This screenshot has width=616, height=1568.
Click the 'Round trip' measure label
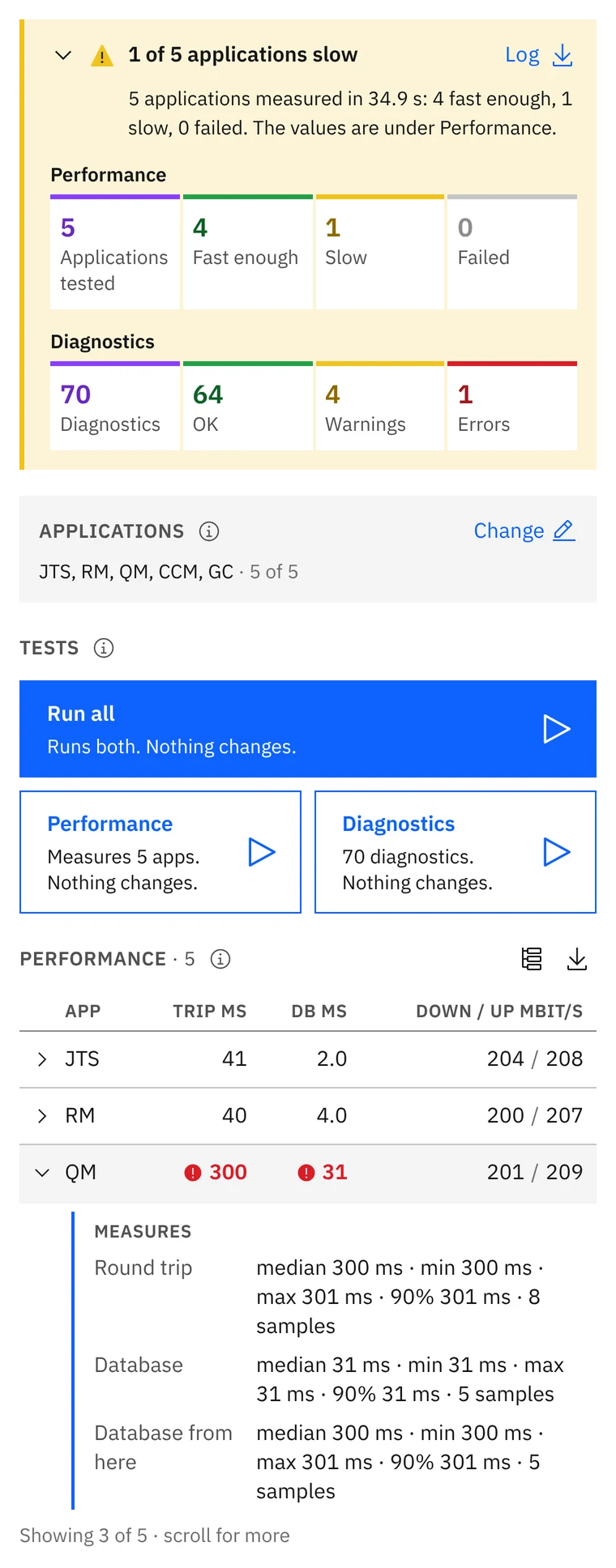tap(143, 1268)
